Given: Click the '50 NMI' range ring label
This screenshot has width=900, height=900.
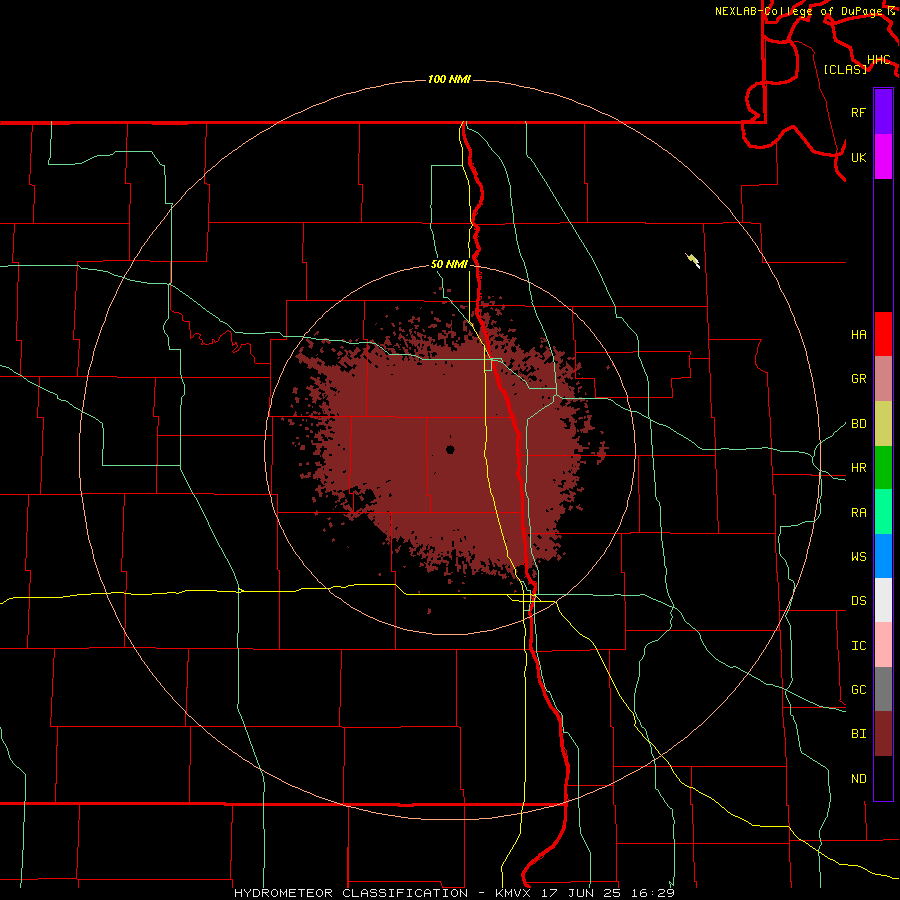Looking at the screenshot, I should [x=449, y=264].
